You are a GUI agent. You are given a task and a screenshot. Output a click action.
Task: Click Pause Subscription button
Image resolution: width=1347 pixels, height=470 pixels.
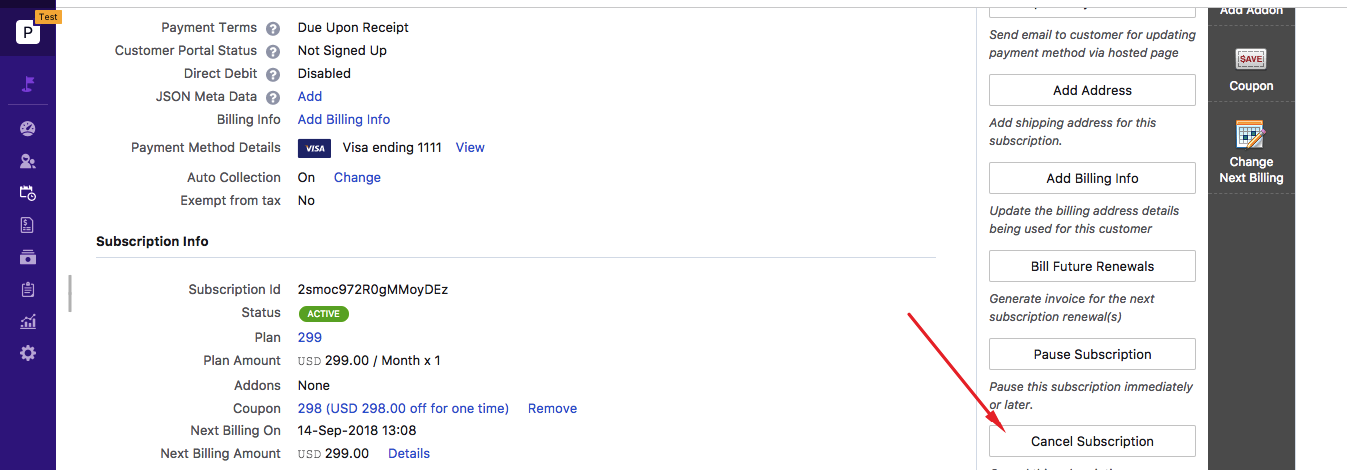(1092, 354)
